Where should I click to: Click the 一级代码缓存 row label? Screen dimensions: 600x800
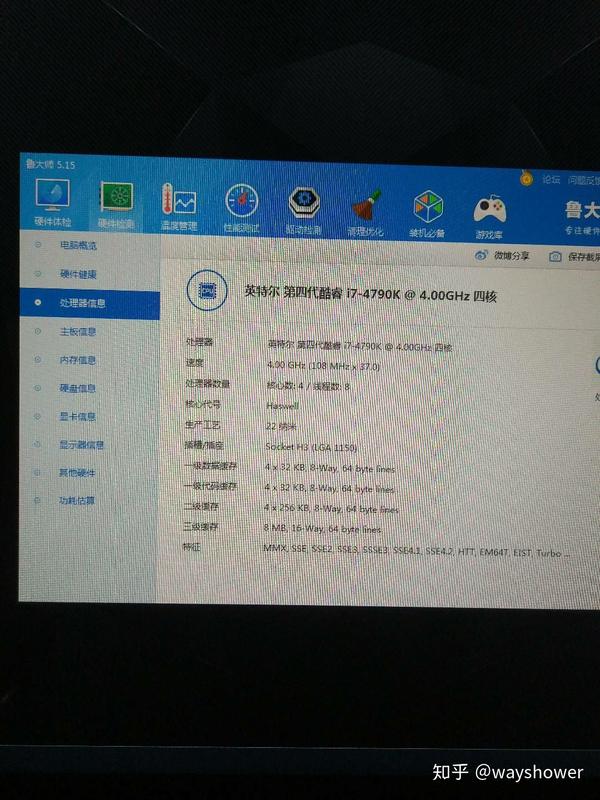pyautogui.click(x=211, y=486)
